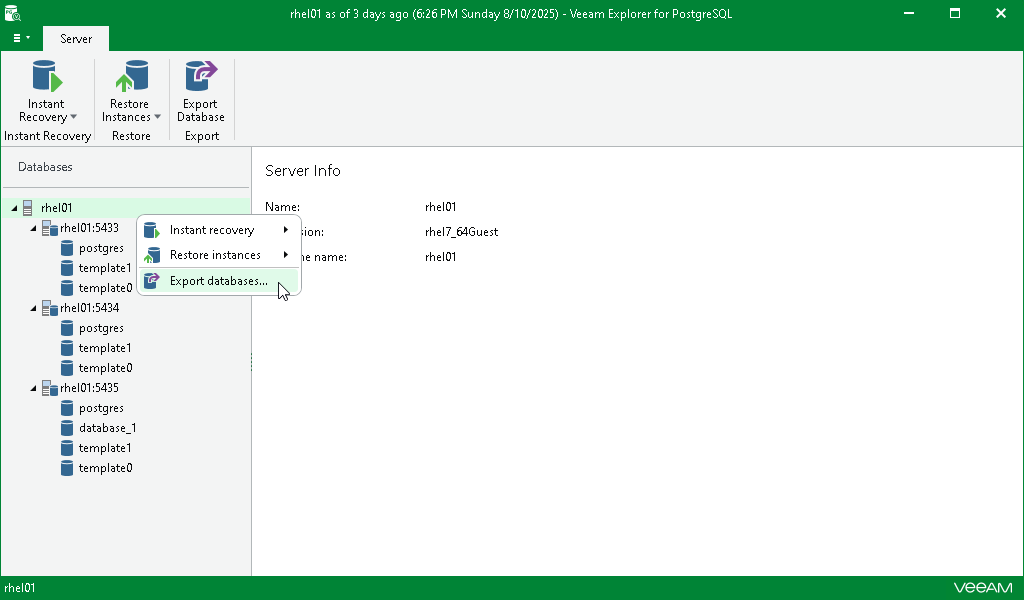Open Instant recovery submenu arrow

(x=286, y=230)
